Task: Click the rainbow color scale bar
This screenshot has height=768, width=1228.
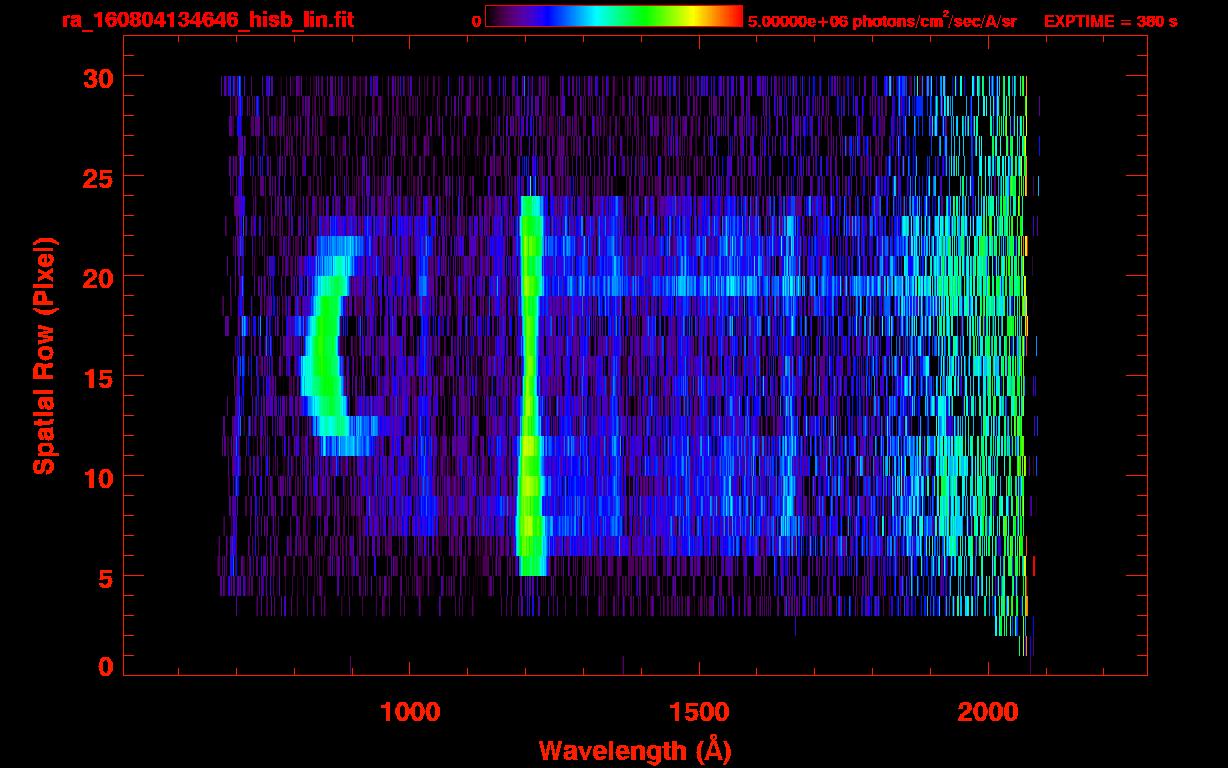Action: 614,16
